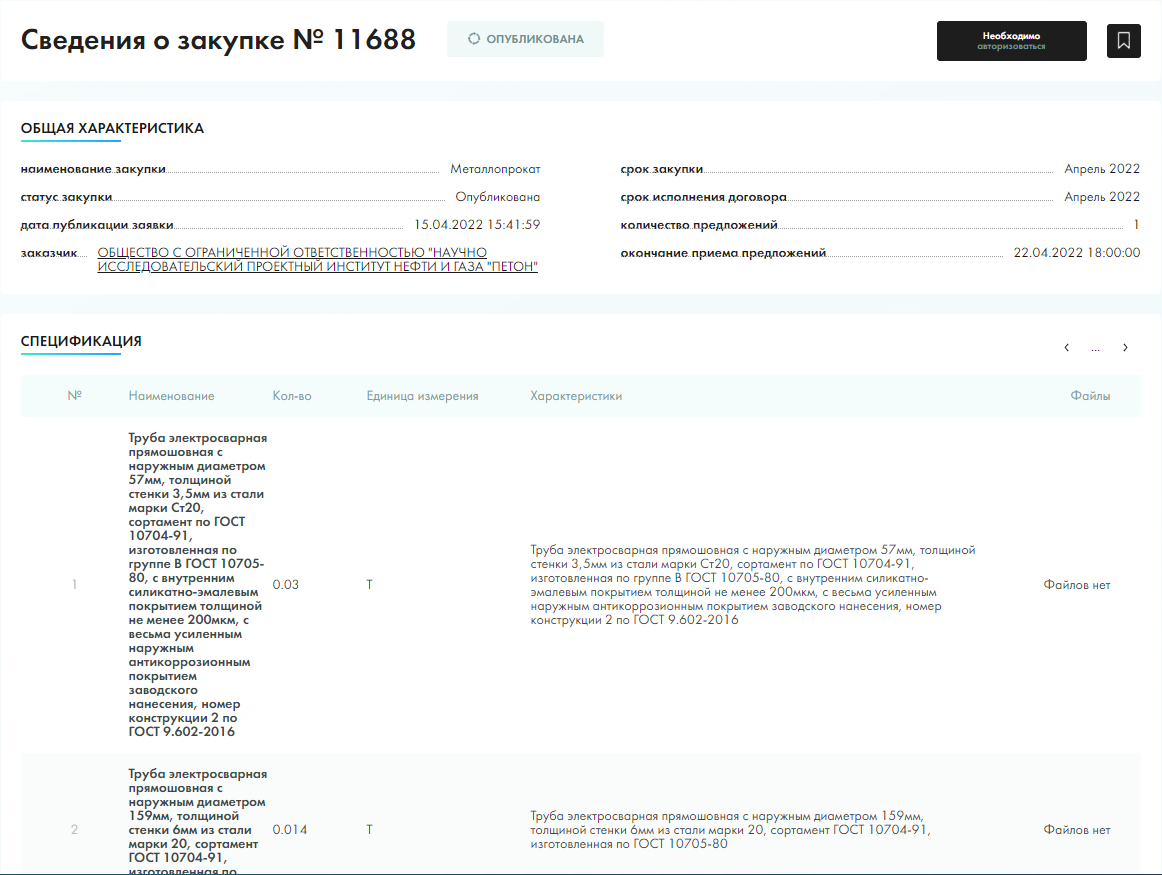Viewport: 1162px width, 875px height.
Task: Click the 'срок закупки' field label
Action: pos(662,170)
